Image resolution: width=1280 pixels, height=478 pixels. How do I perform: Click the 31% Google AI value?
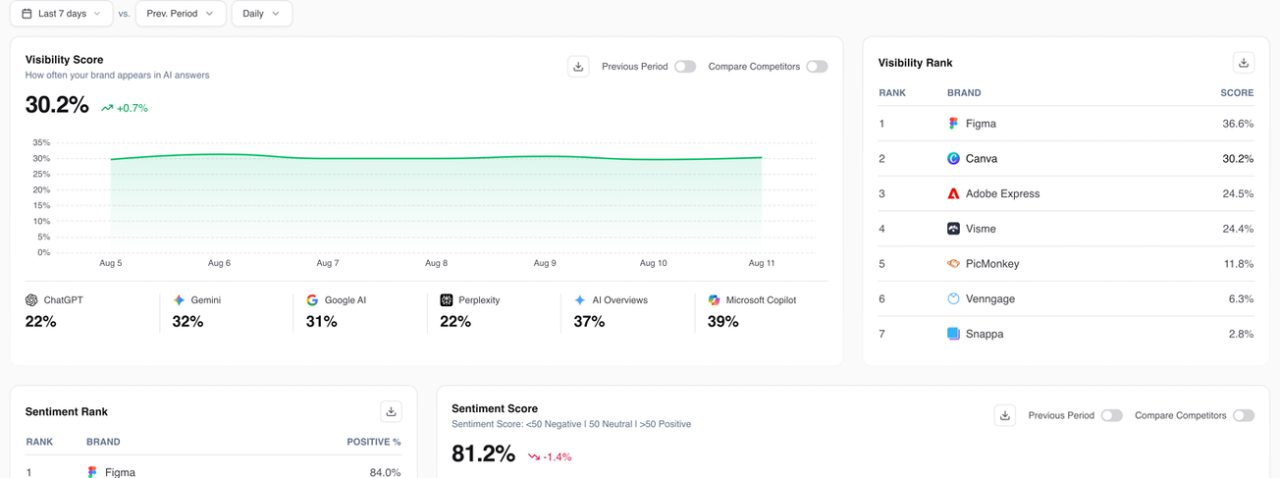321,322
